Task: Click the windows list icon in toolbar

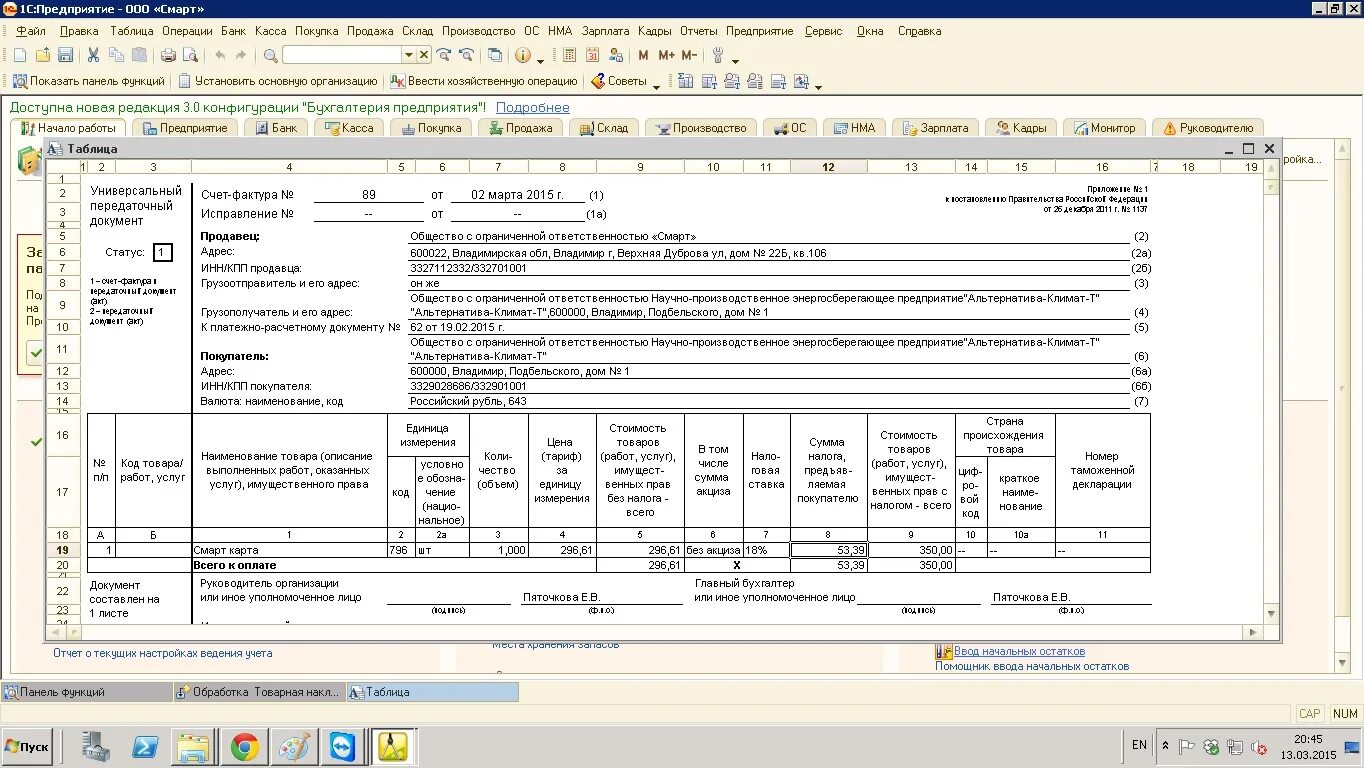Action: pyautogui.click(x=494, y=55)
